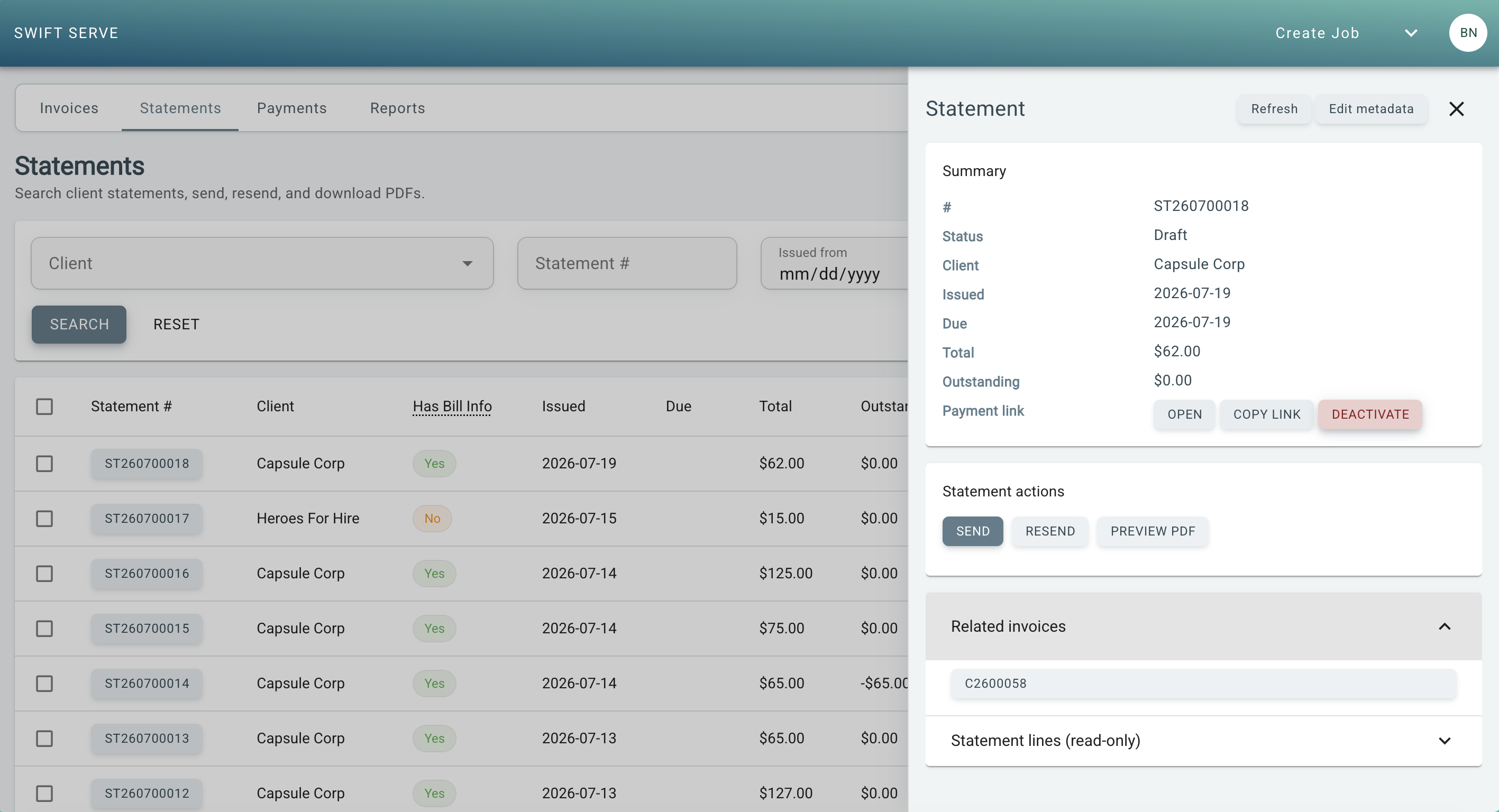Click the $125.00 total cell

coord(785,574)
